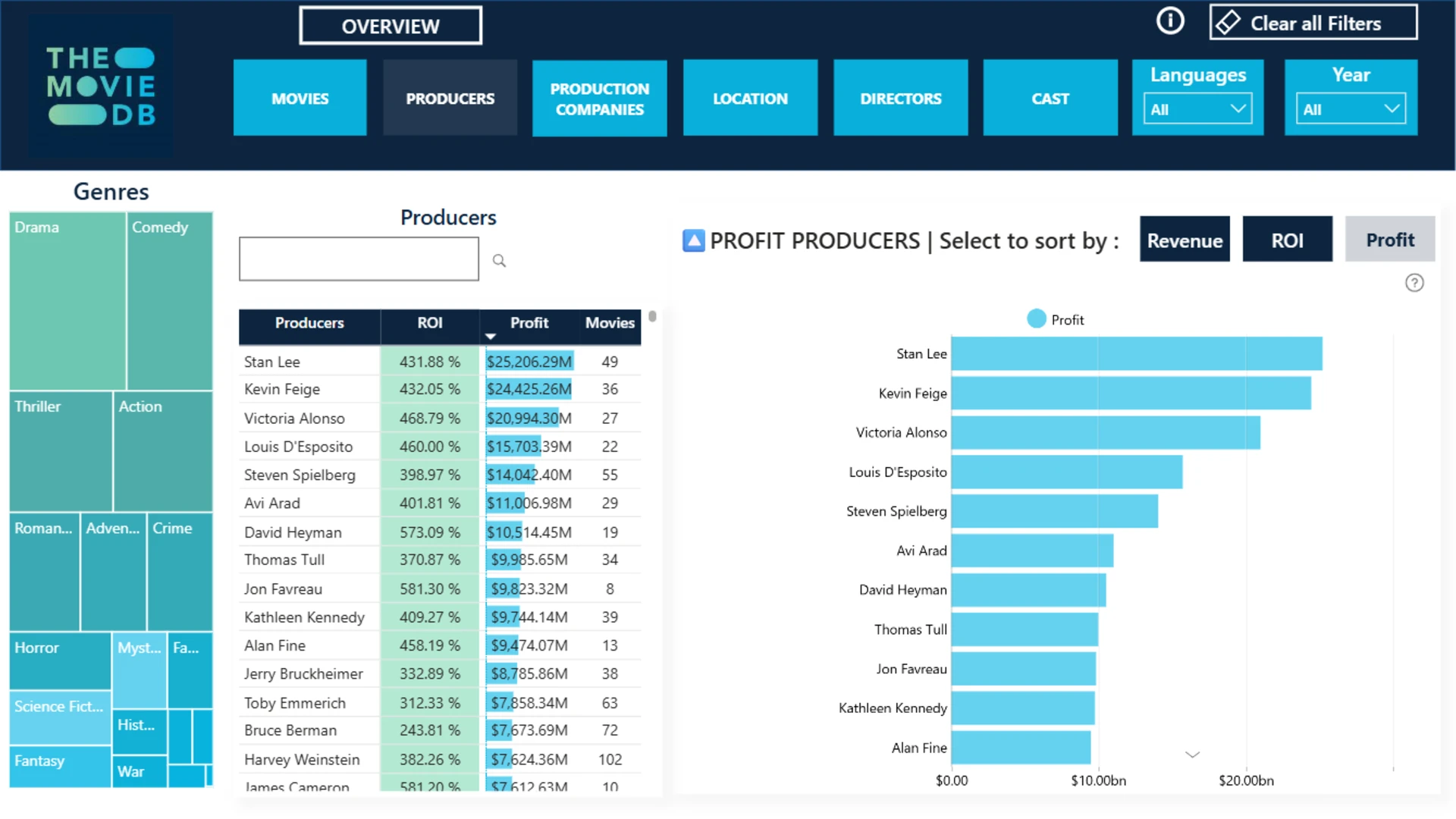Click Kathleen Kennedy table row name

(304, 617)
